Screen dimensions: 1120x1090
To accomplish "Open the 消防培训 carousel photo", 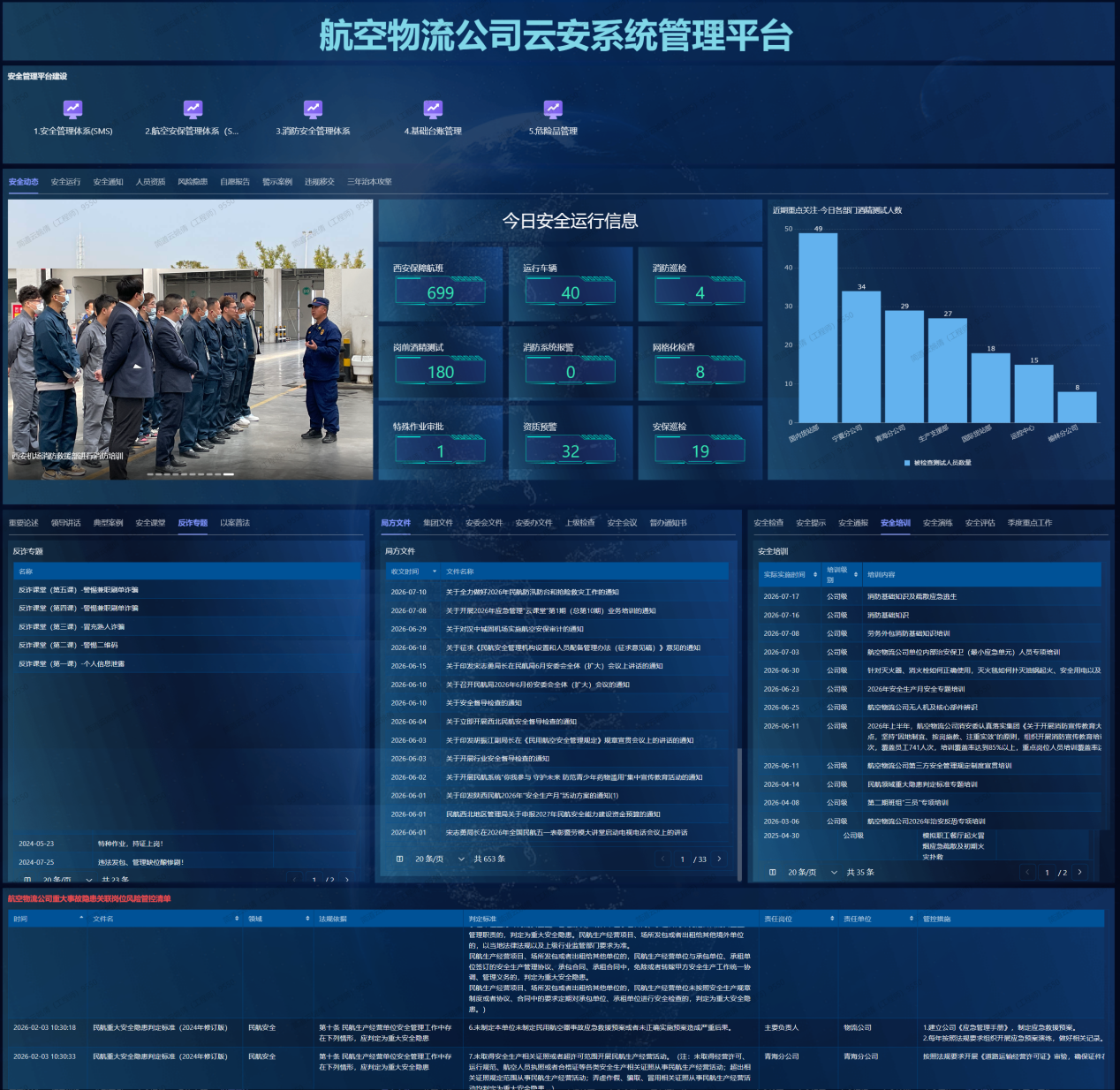I will pos(190,339).
